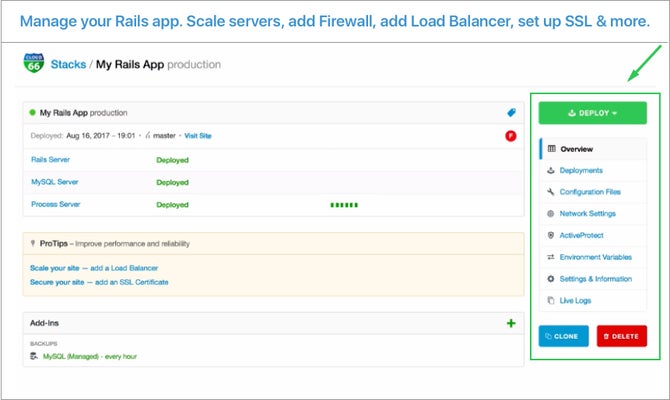Click the arrows icon for Environment Variables
670x400 pixels.
click(551, 257)
